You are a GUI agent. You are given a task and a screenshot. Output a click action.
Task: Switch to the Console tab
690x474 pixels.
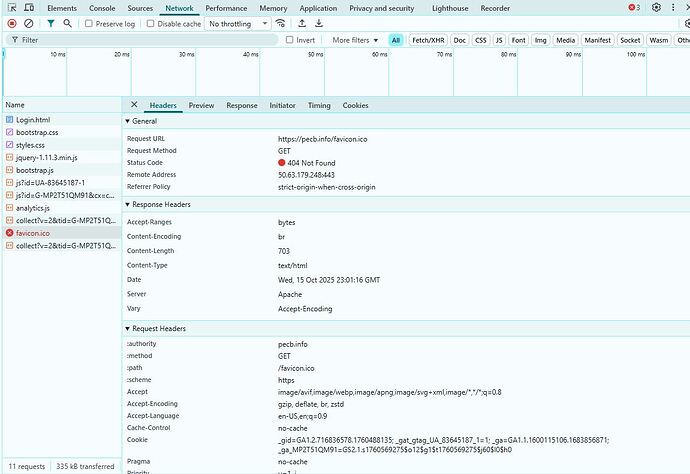102,8
